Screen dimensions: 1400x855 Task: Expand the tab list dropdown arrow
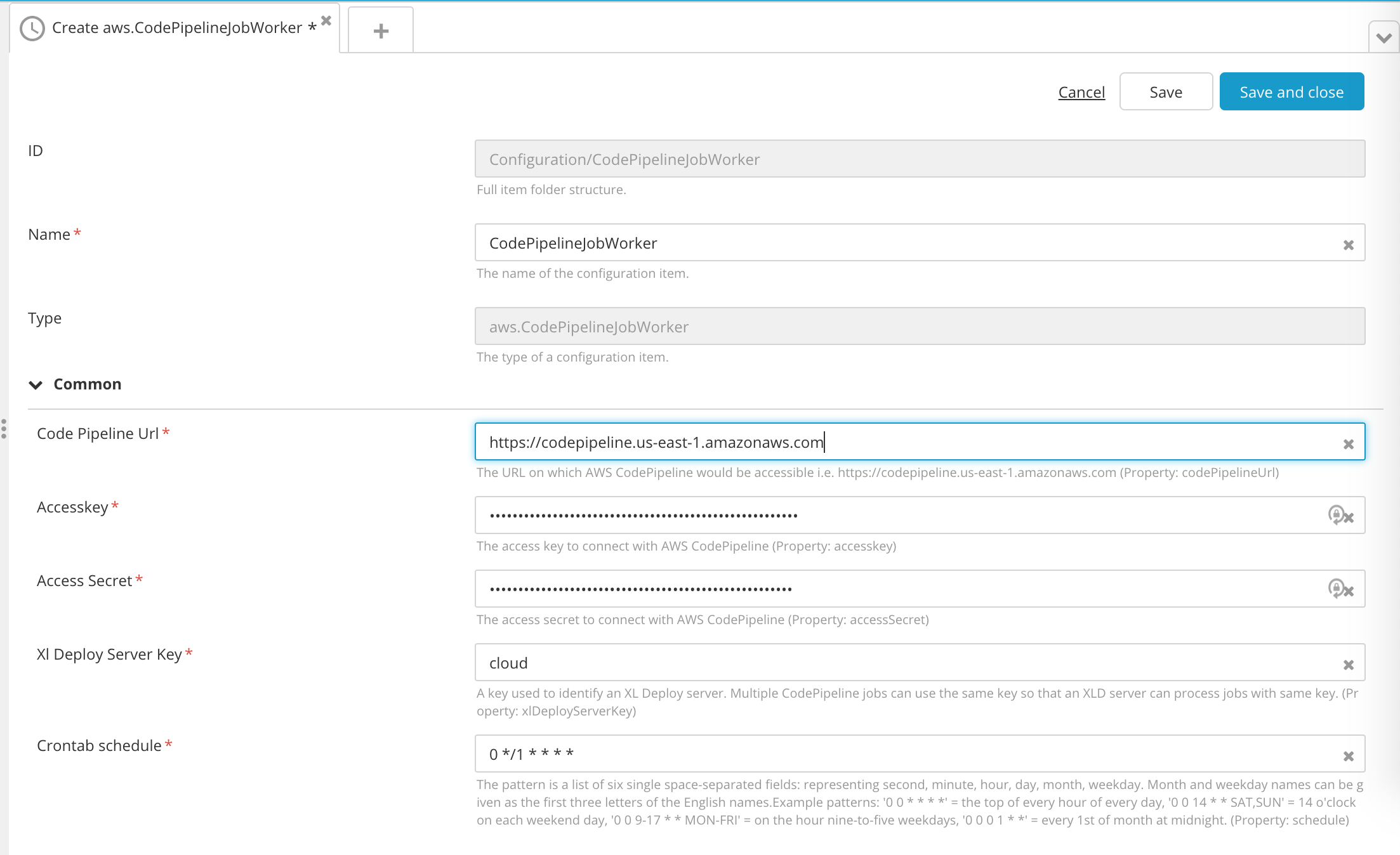[x=1384, y=37]
